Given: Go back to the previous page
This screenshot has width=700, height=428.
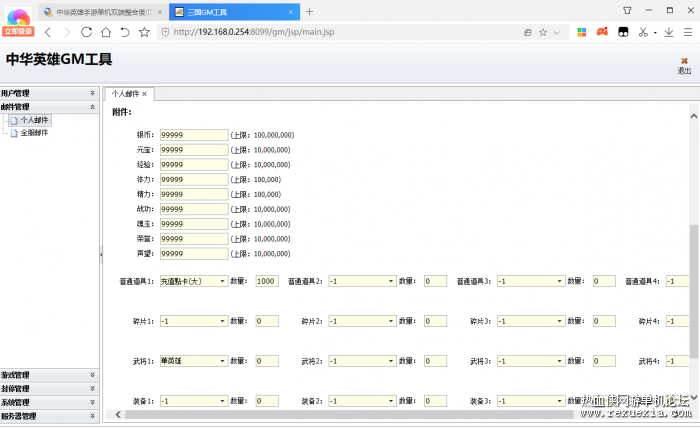Looking at the screenshot, I should pos(48,32).
